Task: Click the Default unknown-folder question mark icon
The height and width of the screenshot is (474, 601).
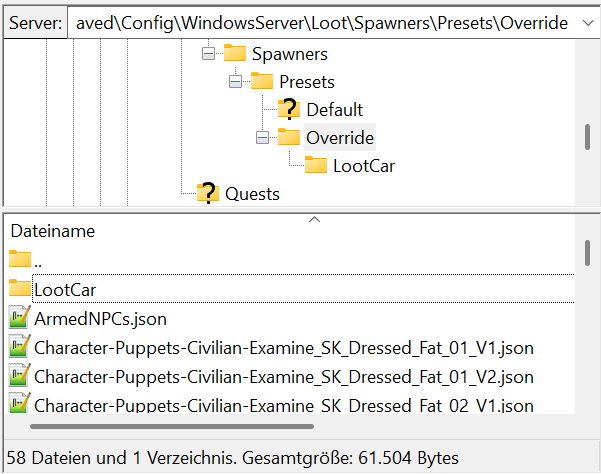Action: (290, 110)
